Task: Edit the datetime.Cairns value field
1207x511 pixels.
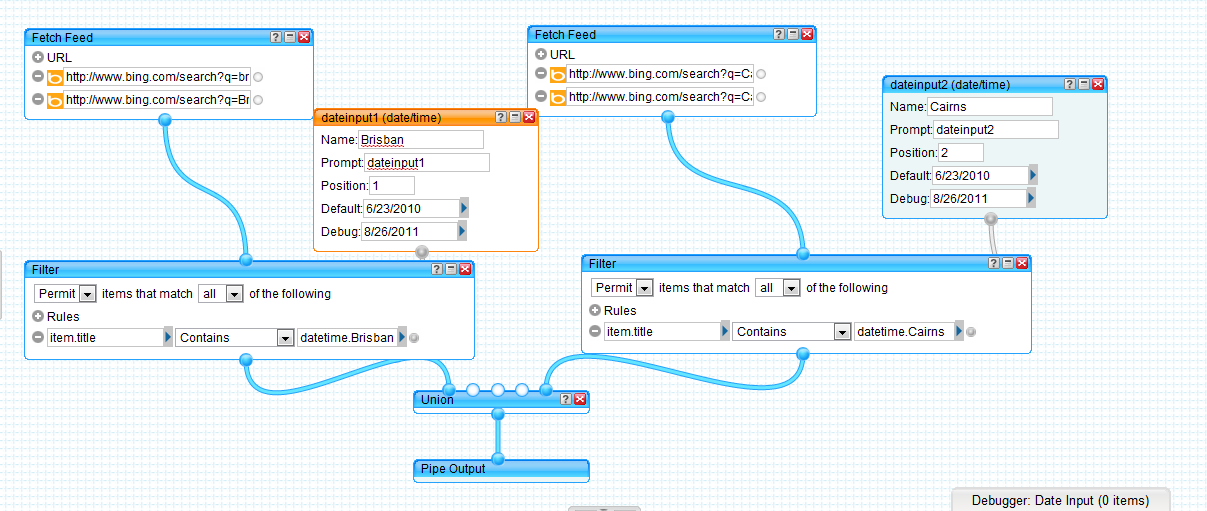Action: tap(904, 332)
